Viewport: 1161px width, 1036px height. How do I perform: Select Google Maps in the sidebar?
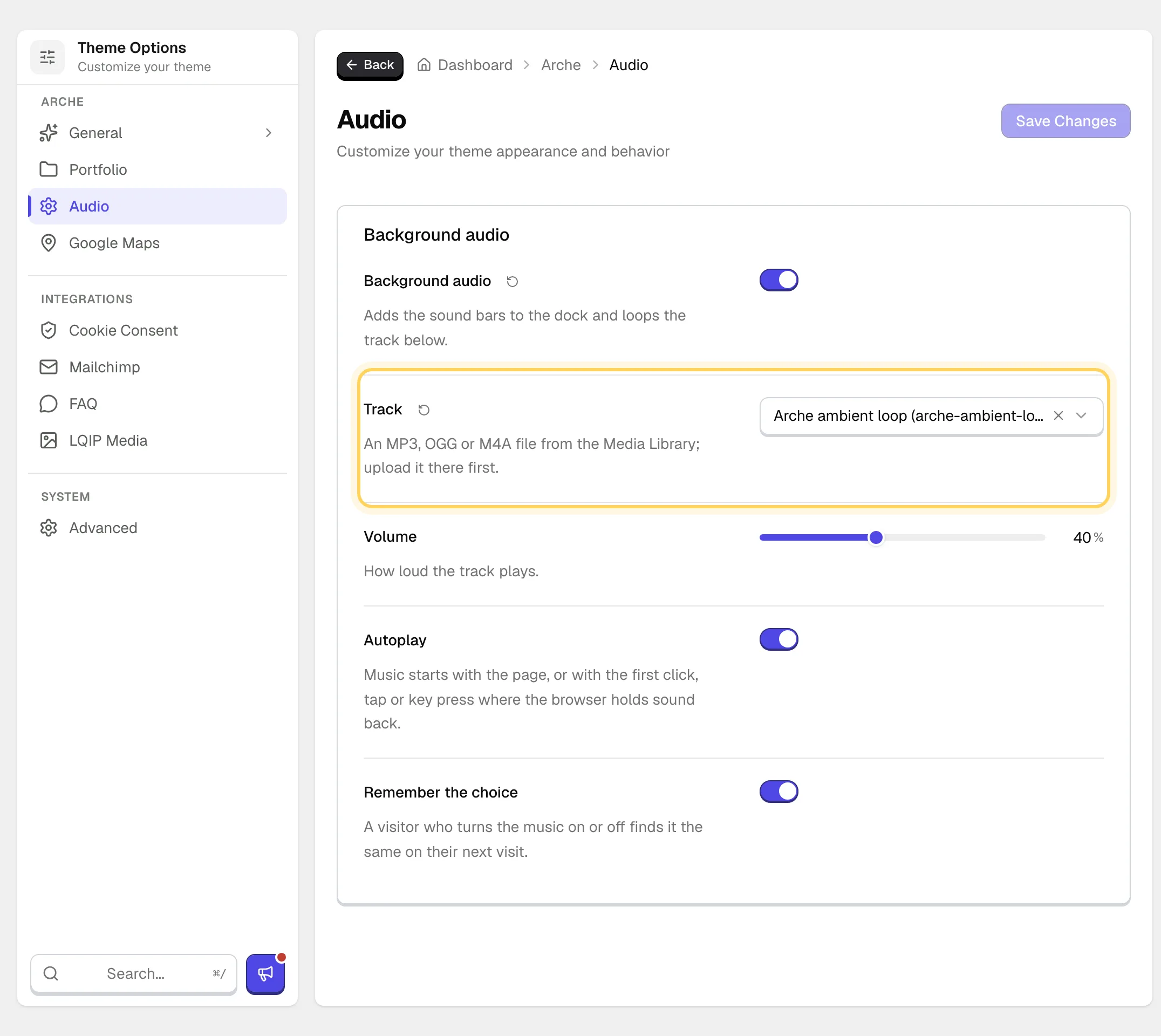click(158, 243)
